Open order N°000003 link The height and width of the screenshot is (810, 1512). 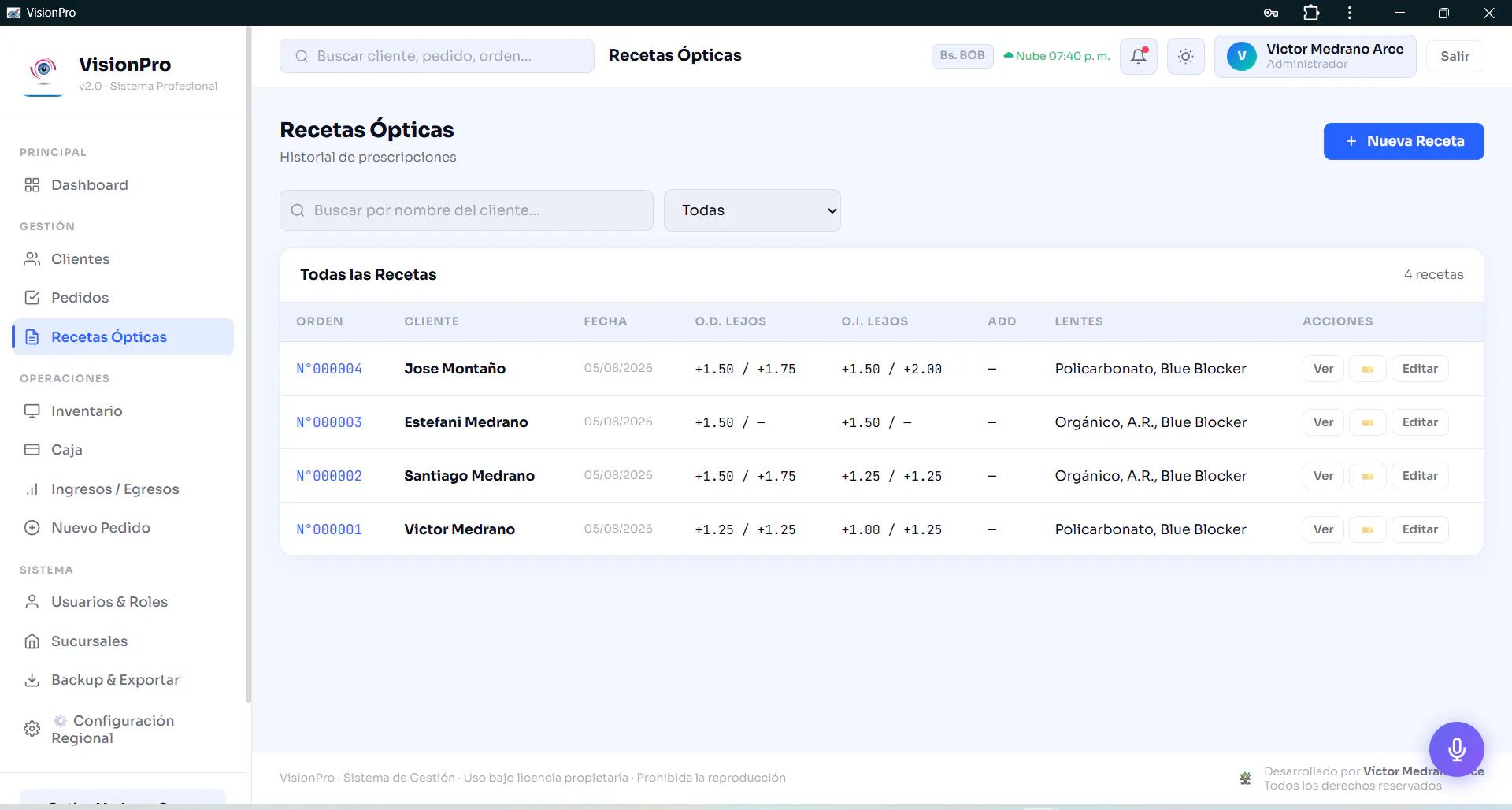point(329,422)
